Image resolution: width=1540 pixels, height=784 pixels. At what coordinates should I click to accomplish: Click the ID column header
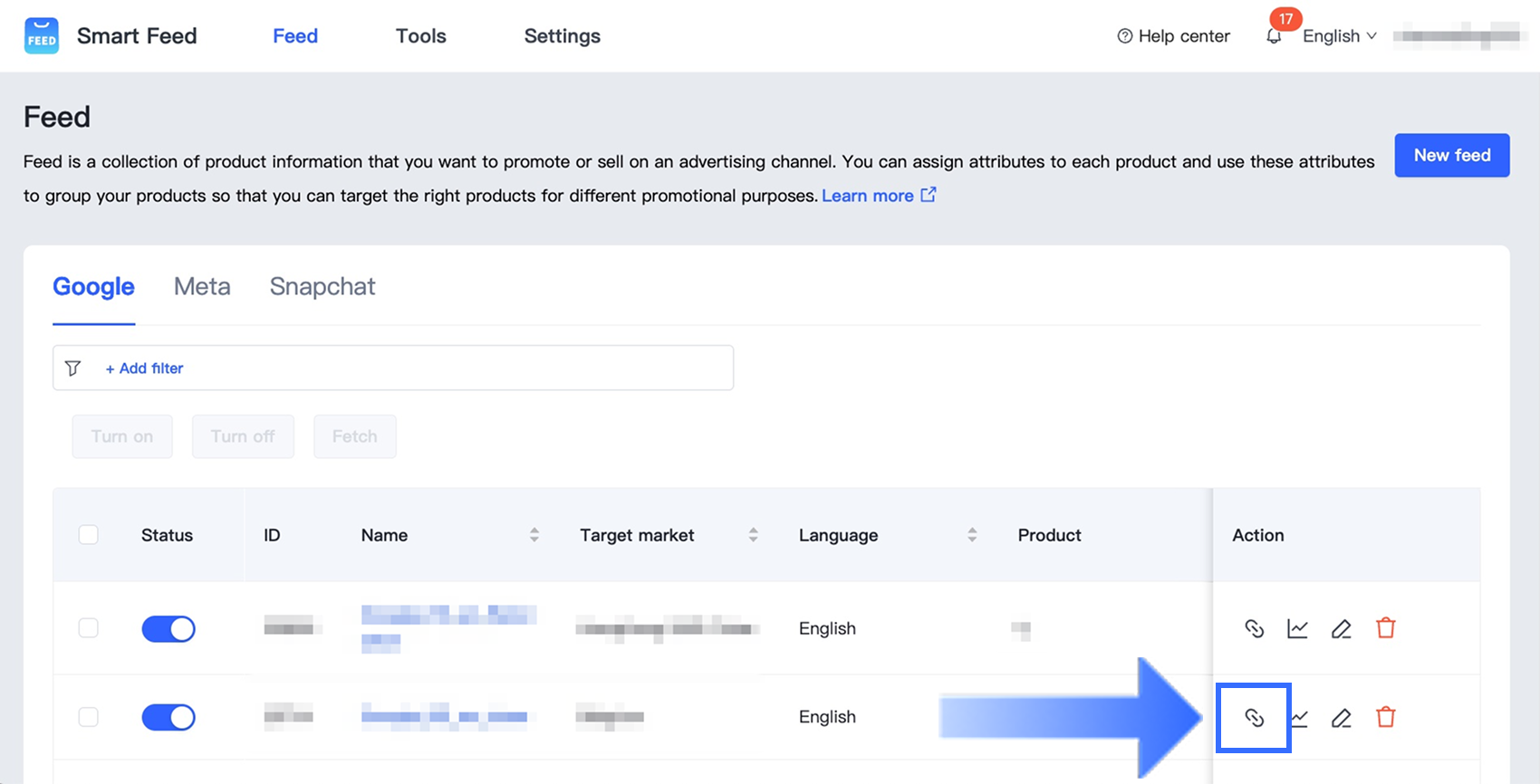click(x=272, y=535)
